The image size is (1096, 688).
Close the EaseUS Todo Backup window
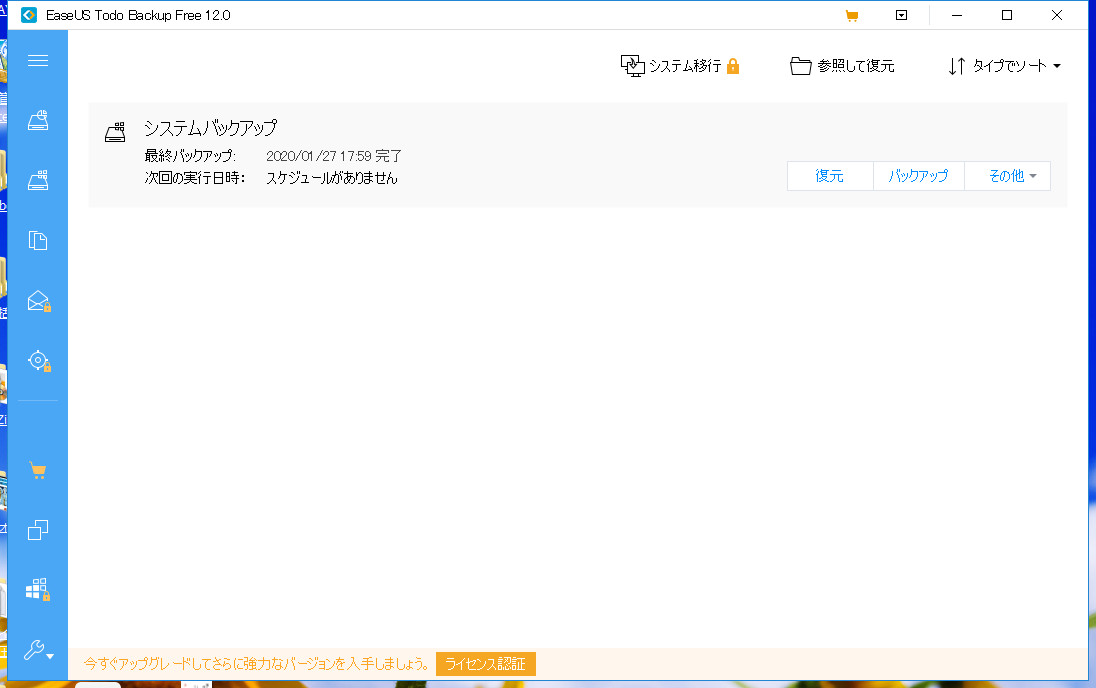[1057, 15]
